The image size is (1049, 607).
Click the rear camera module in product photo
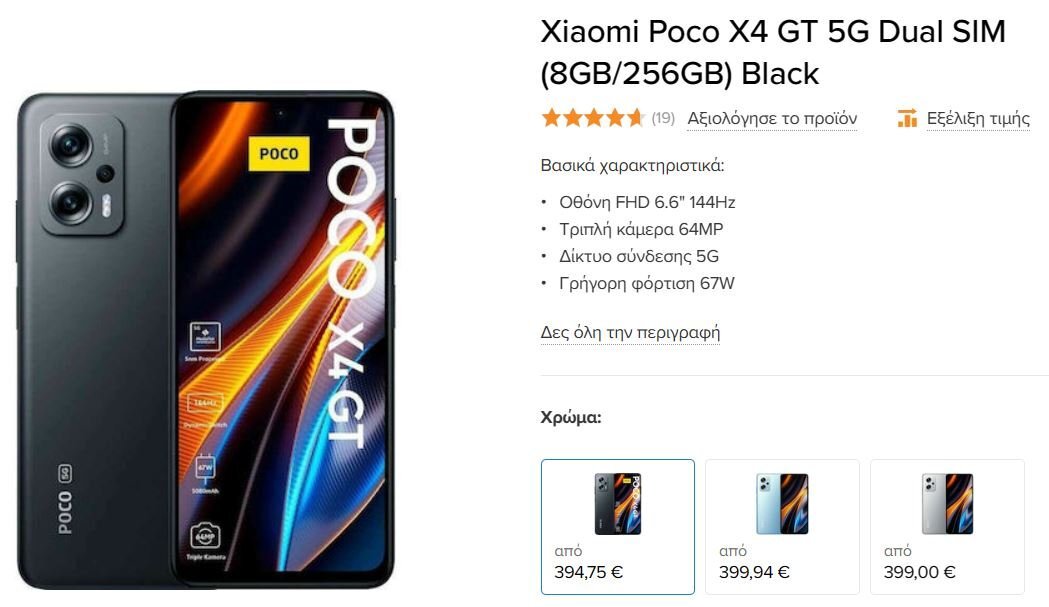[82, 175]
